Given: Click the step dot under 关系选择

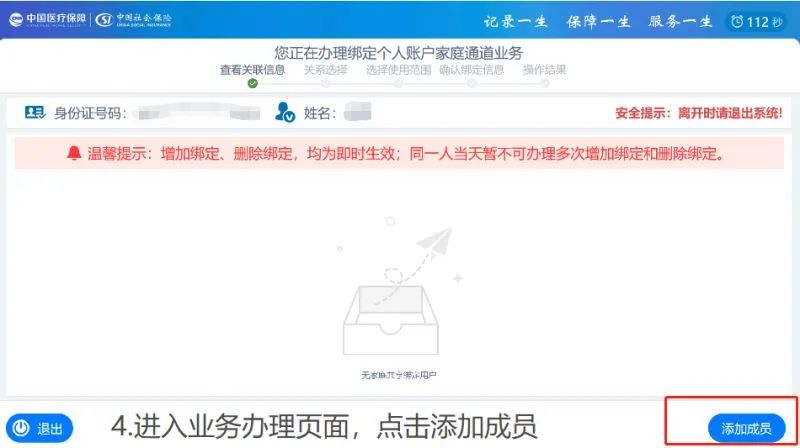Looking at the screenshot, I should (326, 84).
